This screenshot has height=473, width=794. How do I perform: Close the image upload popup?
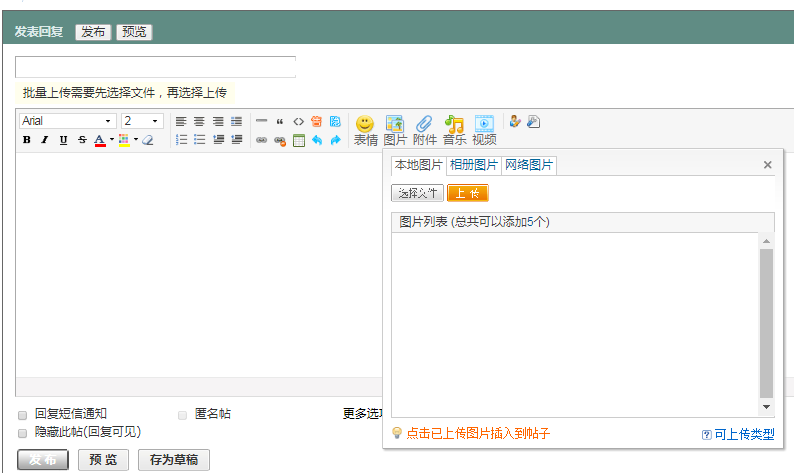[768, 165]
